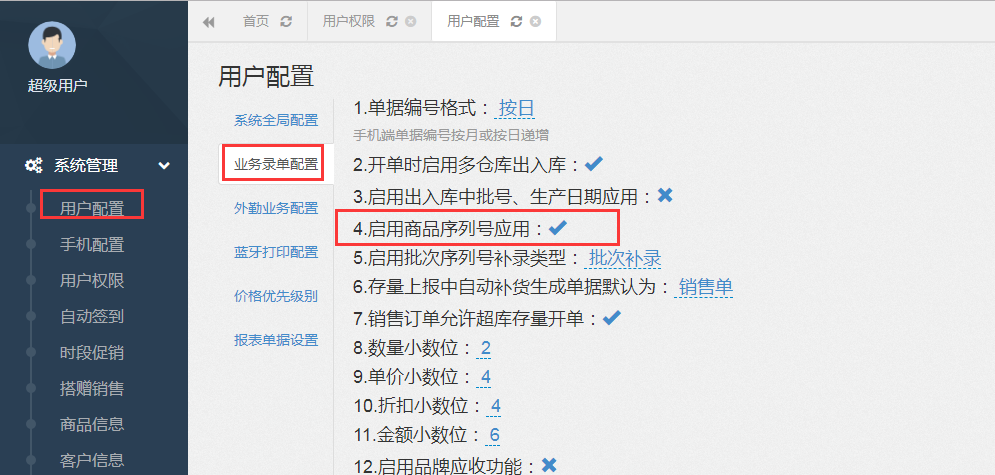Collapse the 系统管理 menu chevron
The image size is (995, 475).
click(164, 166)
